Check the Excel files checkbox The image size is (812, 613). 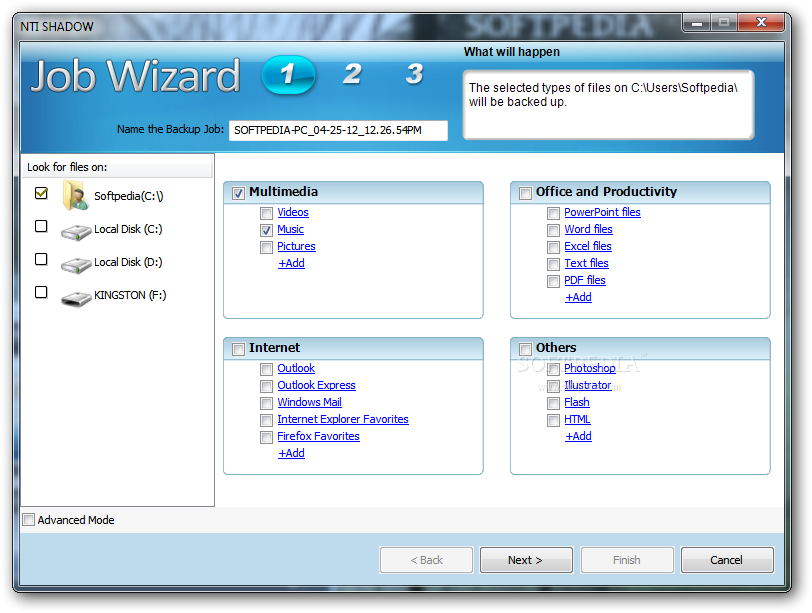553,247
